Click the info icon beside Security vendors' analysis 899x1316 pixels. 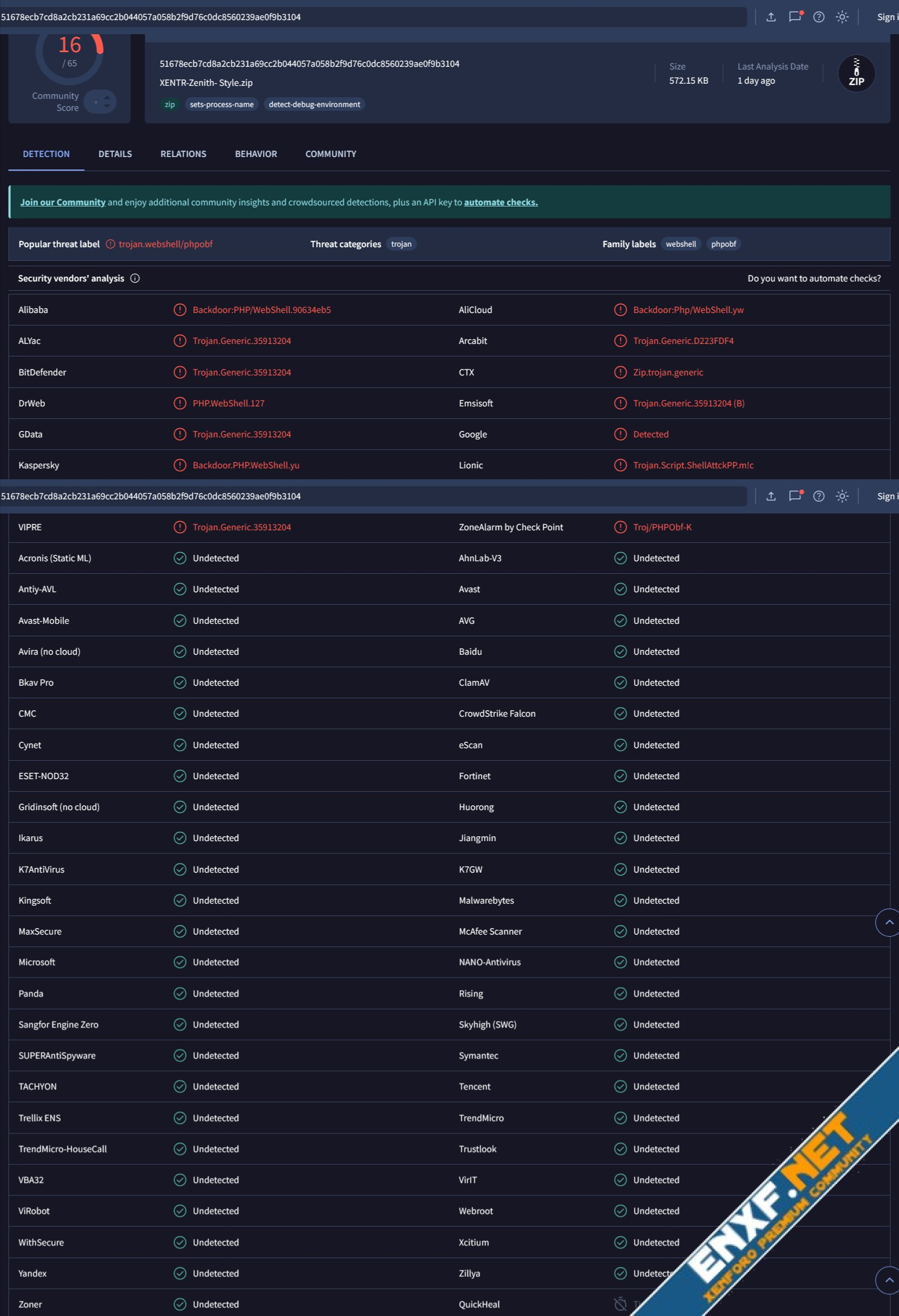[135, 278]
